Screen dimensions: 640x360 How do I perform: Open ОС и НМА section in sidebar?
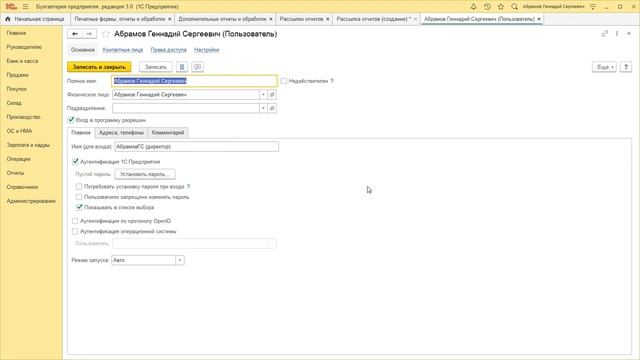coord(19,131)
